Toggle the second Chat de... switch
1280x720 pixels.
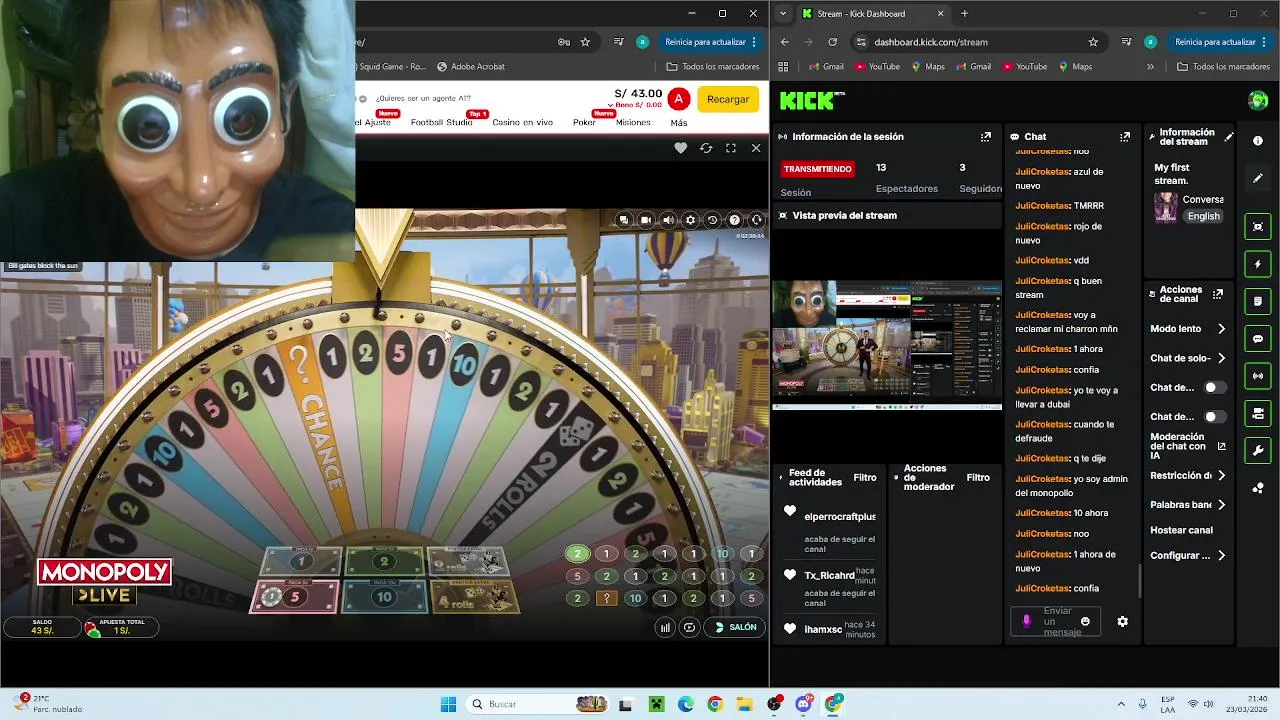(x=1213, y=416)
